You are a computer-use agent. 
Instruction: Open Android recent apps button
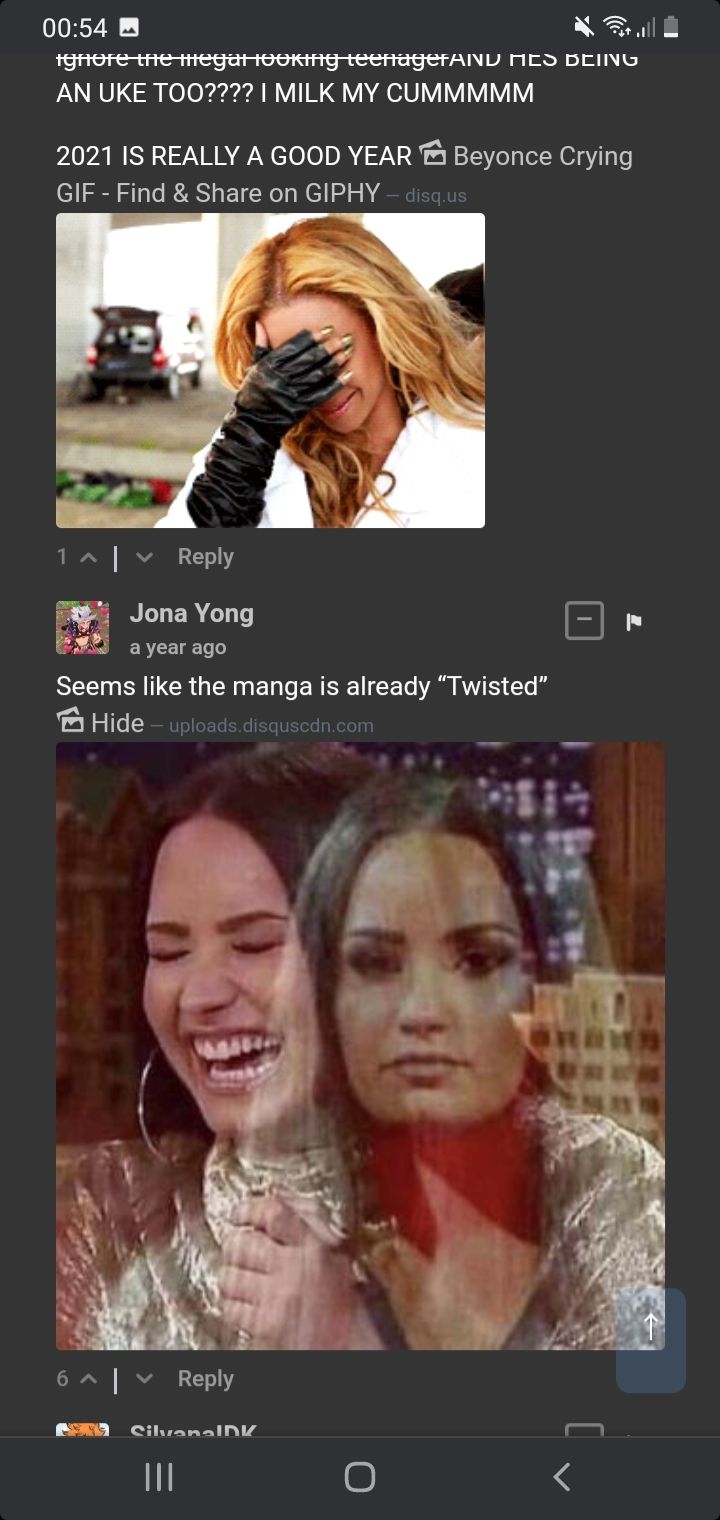(159, 1477)
